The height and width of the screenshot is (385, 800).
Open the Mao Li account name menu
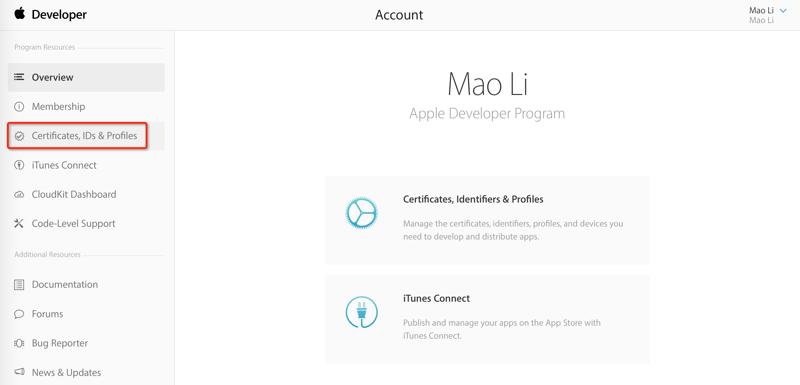click(x=761, y=10)
